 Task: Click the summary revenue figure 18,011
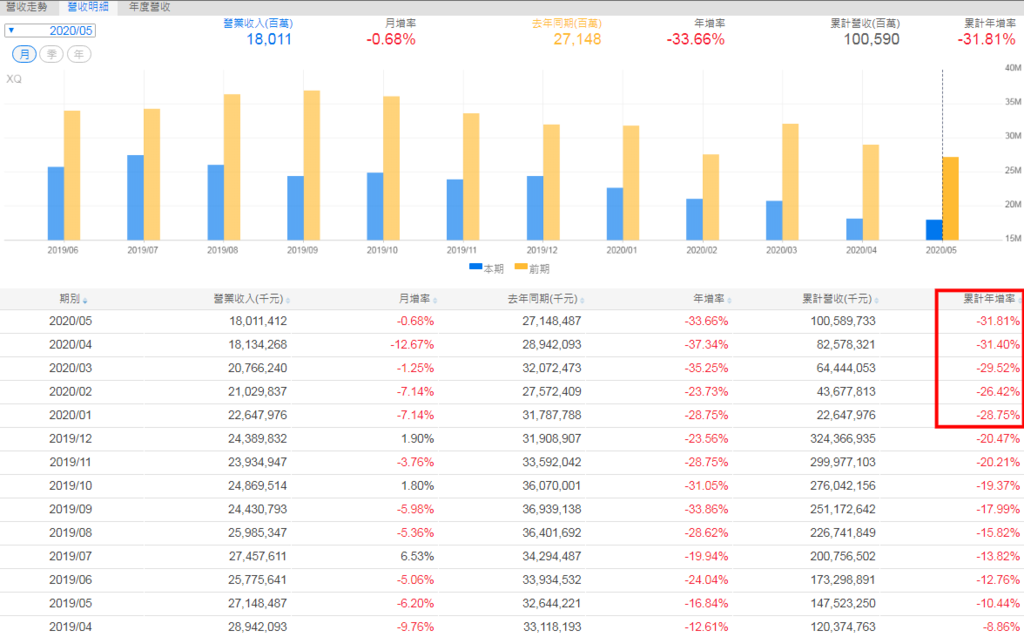point(268,39)
